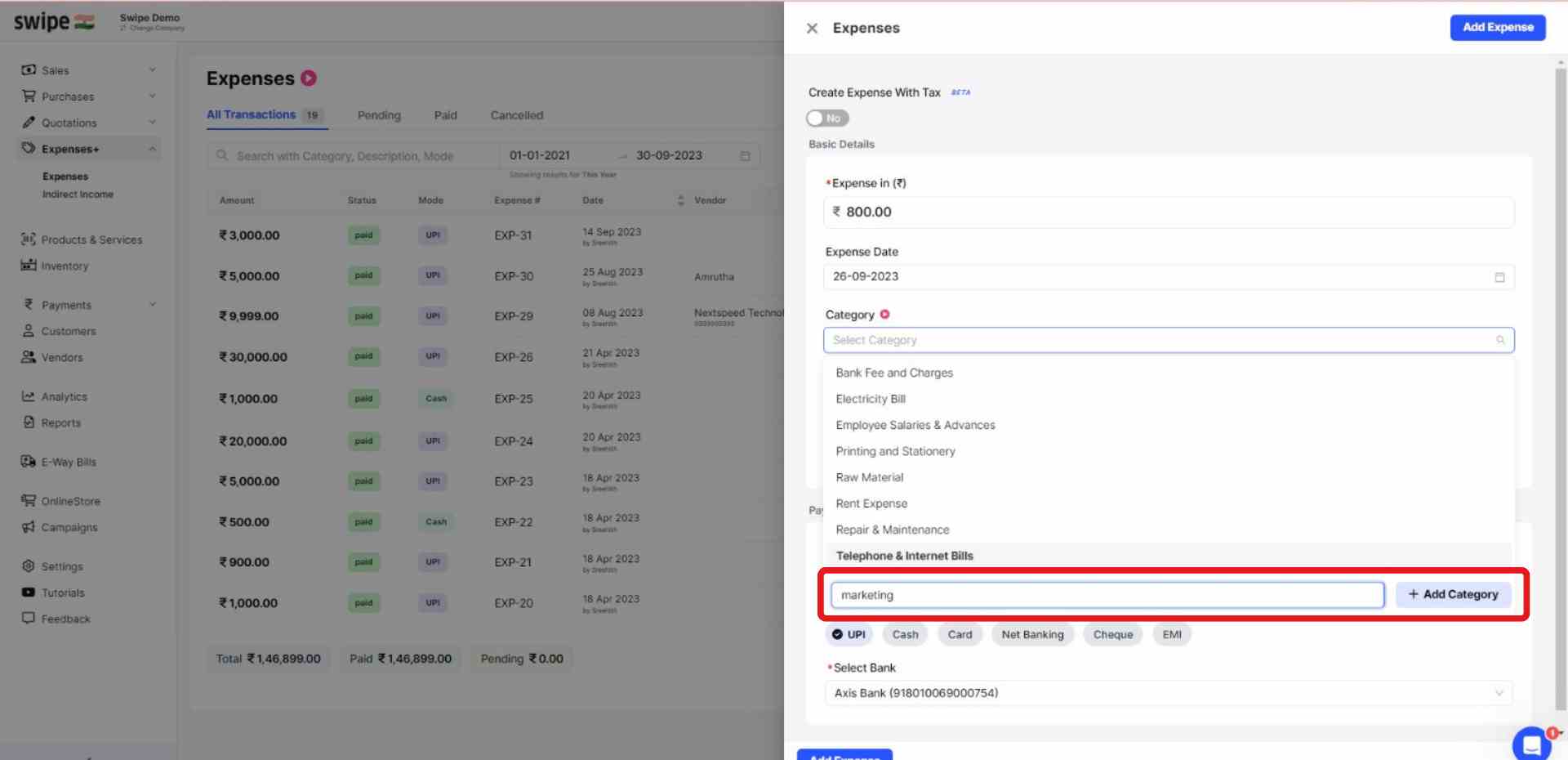Select Cheque payment mode
Screen dimensions: 1568x760
pos(1113,634)
